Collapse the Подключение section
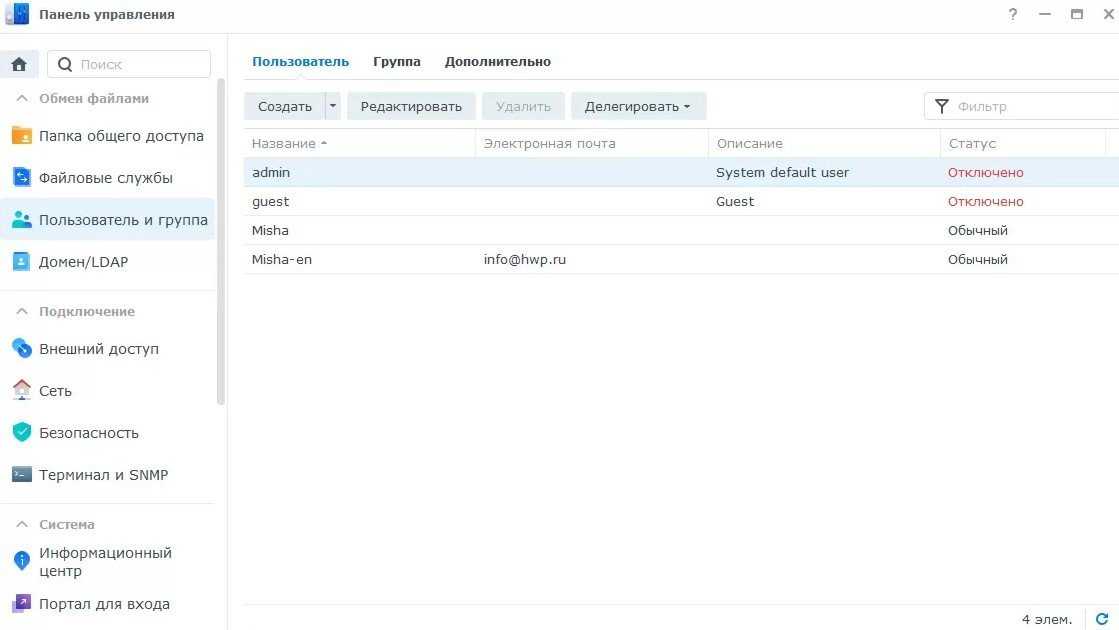Image resolution: width=1119 pixels, height=630 pixels. 20,312
